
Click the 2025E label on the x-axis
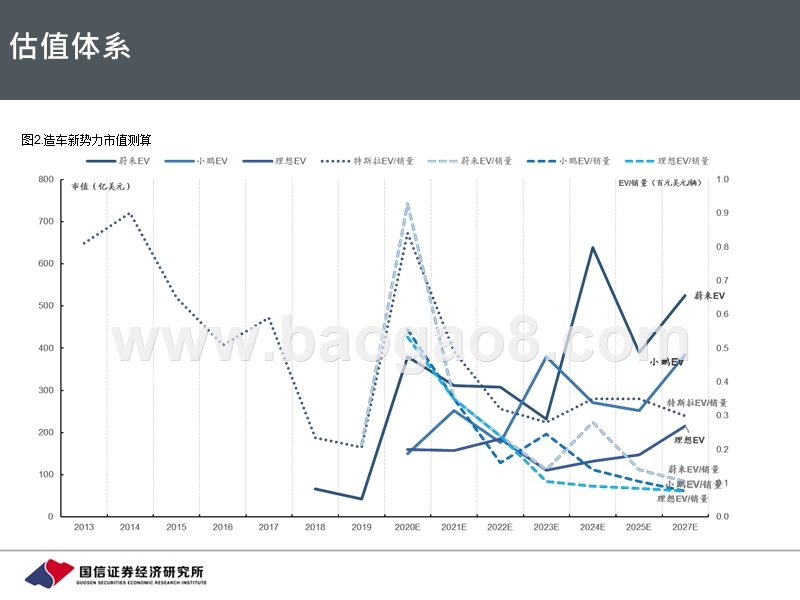tap(638, 527)
